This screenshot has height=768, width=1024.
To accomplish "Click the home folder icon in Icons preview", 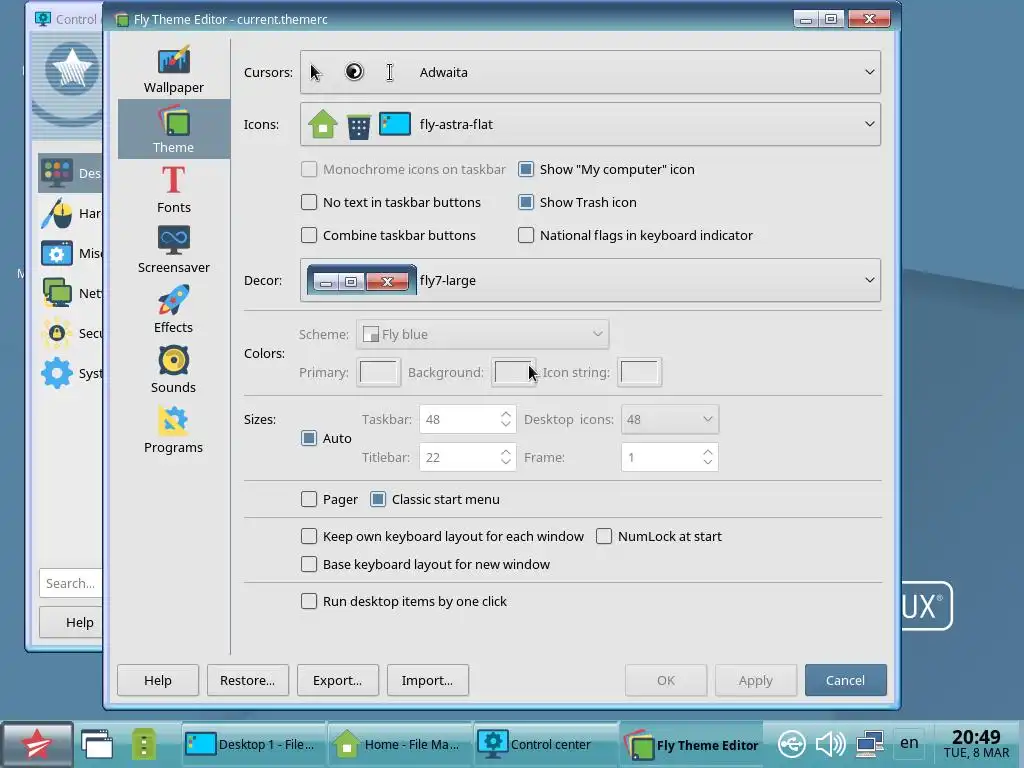I will coord(323,124).
